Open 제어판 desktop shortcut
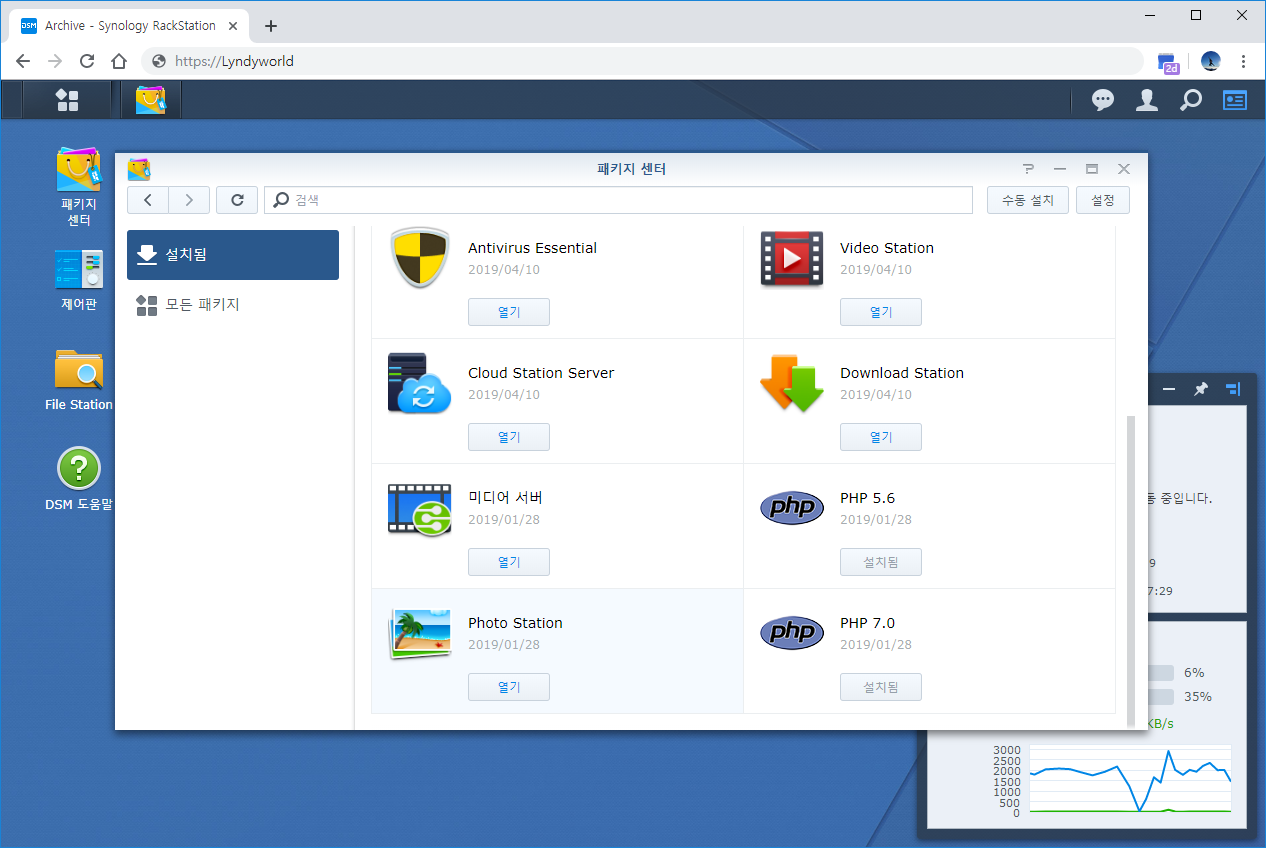This screenshot has height=848, width=1266. pyautogui.click(x=79, y=280)
